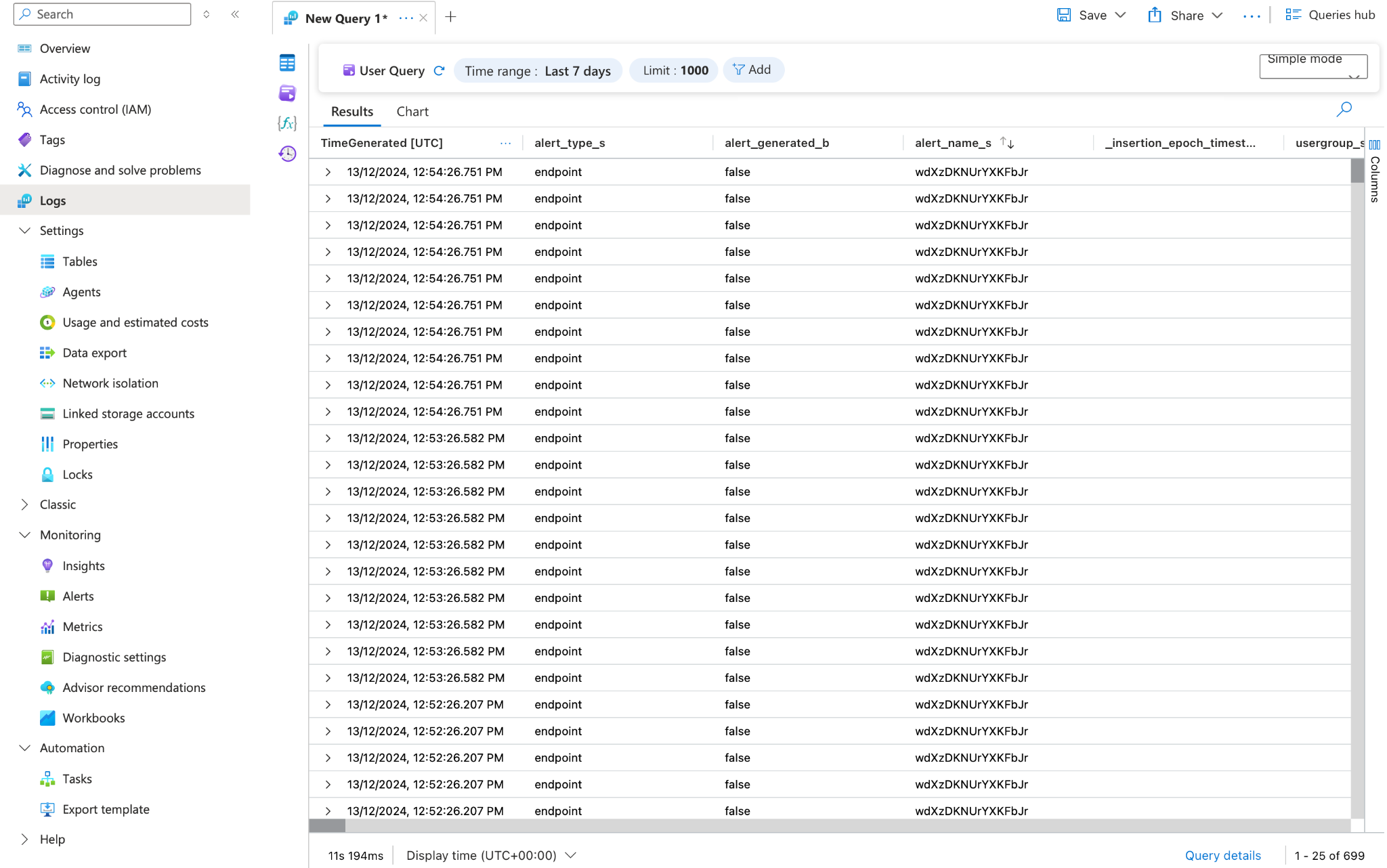The width and height of the screenshot is (1387, 868).
Task: Click the Usage and estimated costs icon
Action: (x=47, y=322)
